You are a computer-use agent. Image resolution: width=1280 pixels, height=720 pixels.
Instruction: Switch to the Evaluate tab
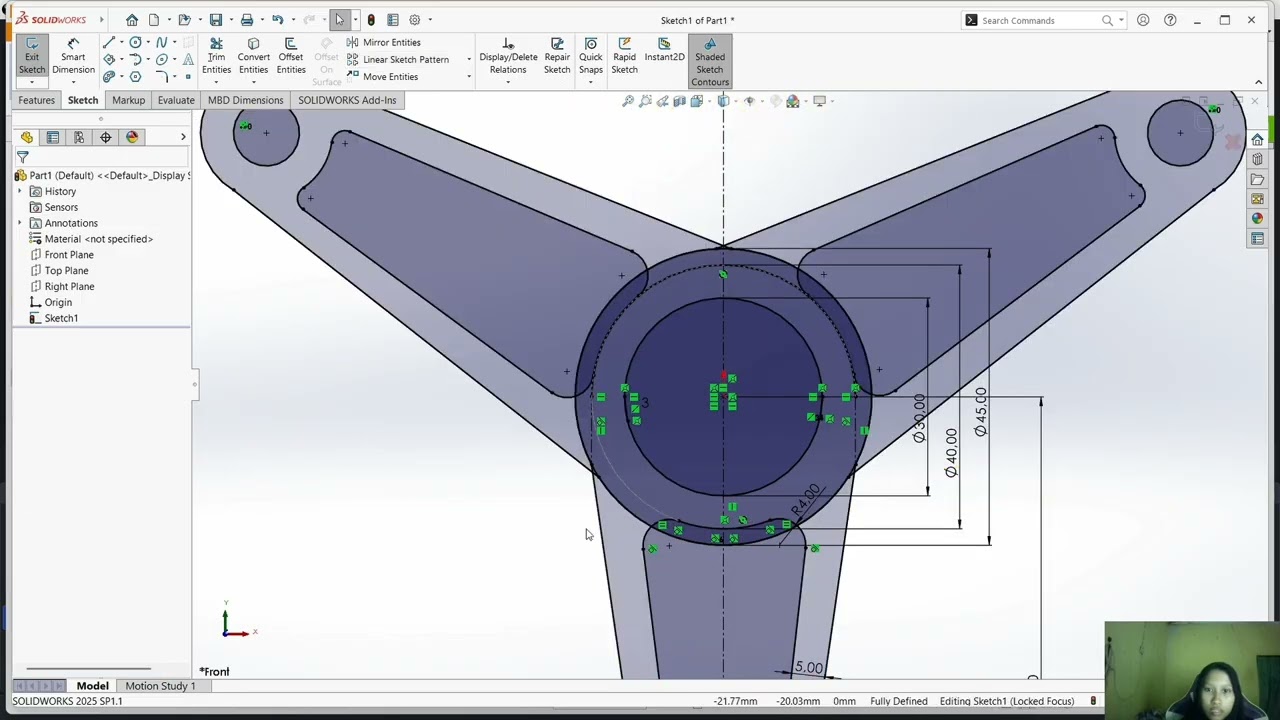click(x=176, y=100)
